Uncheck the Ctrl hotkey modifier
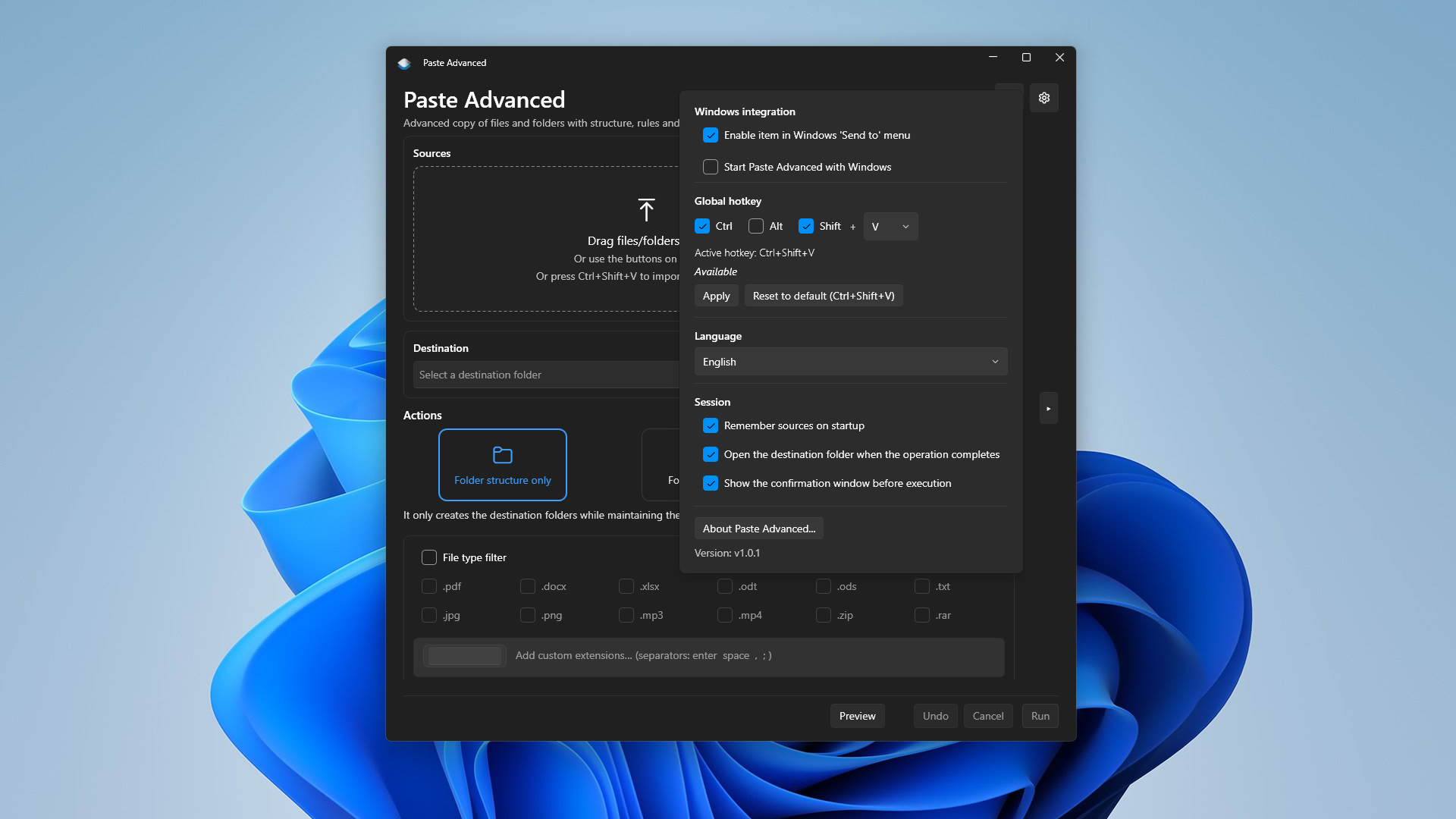 (x=702, y=226)
